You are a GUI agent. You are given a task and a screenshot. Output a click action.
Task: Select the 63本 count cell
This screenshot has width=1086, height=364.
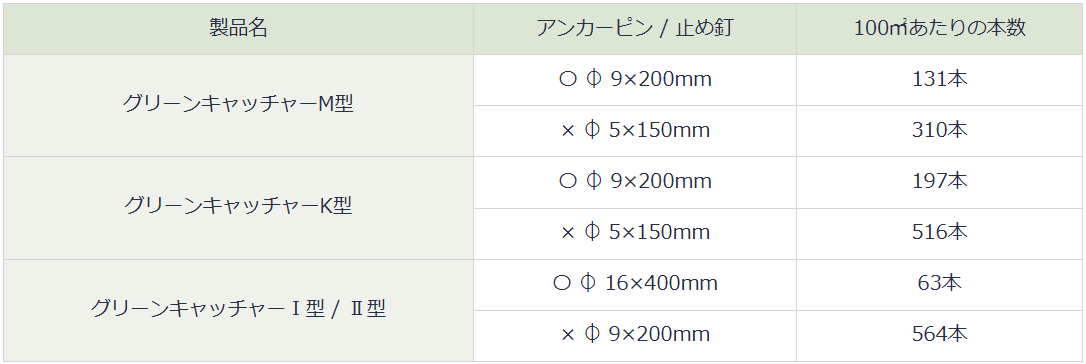coord(940,284)
